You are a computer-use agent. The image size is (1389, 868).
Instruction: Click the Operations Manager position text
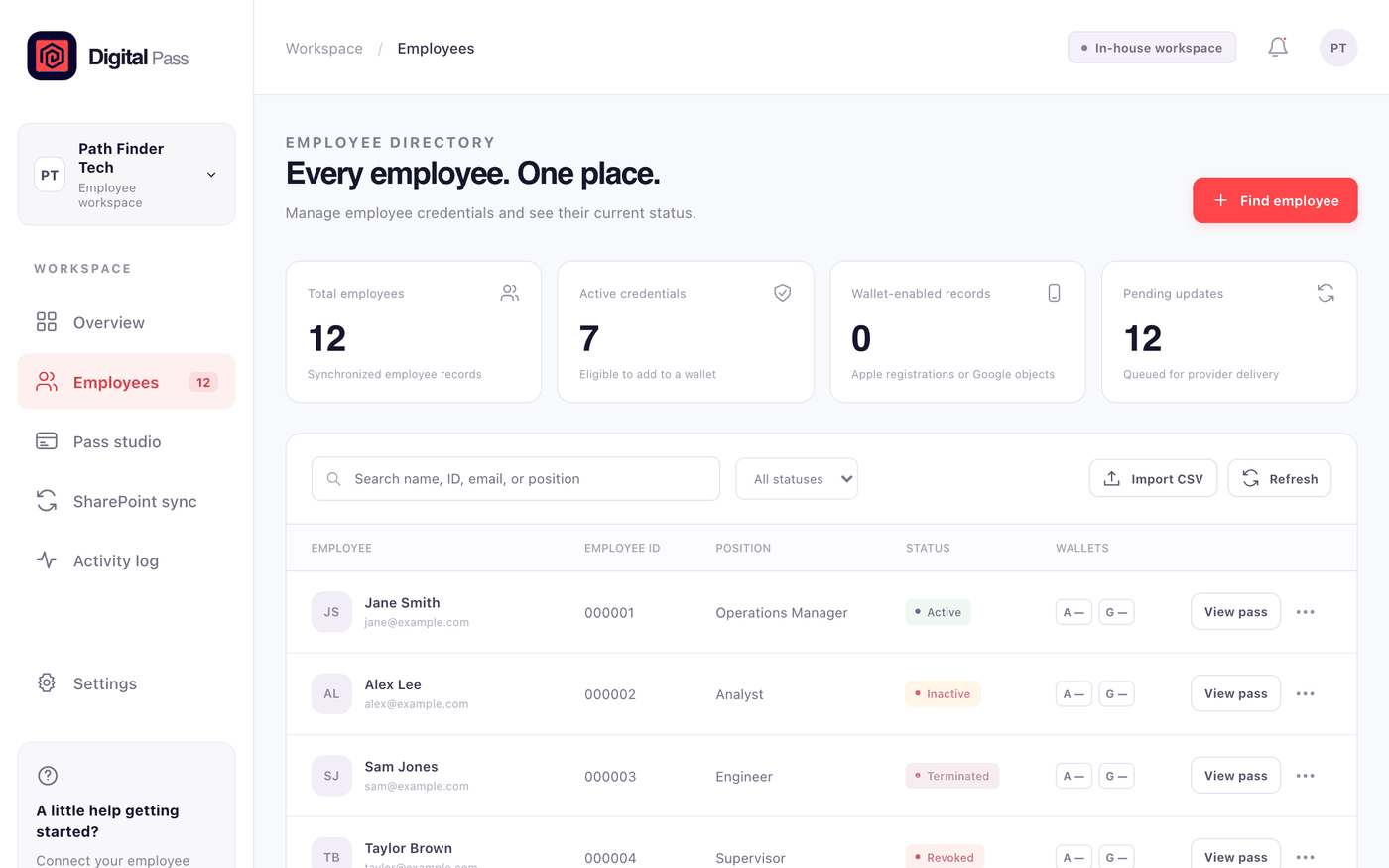[x=782, y=613]
